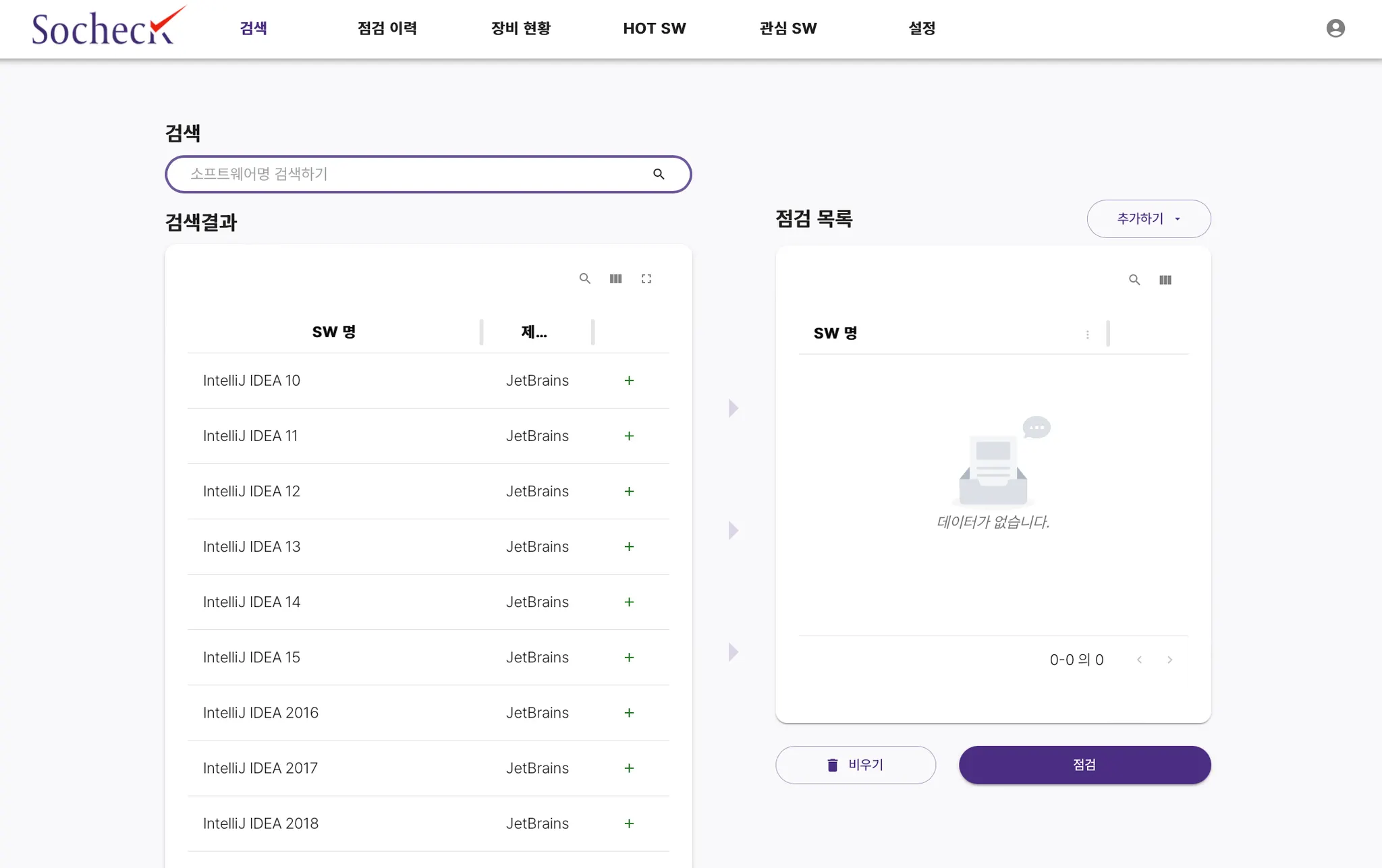Open column settings in inspection list
The height and width of the screenshot is (868, 1382).
pos(1165,280)
